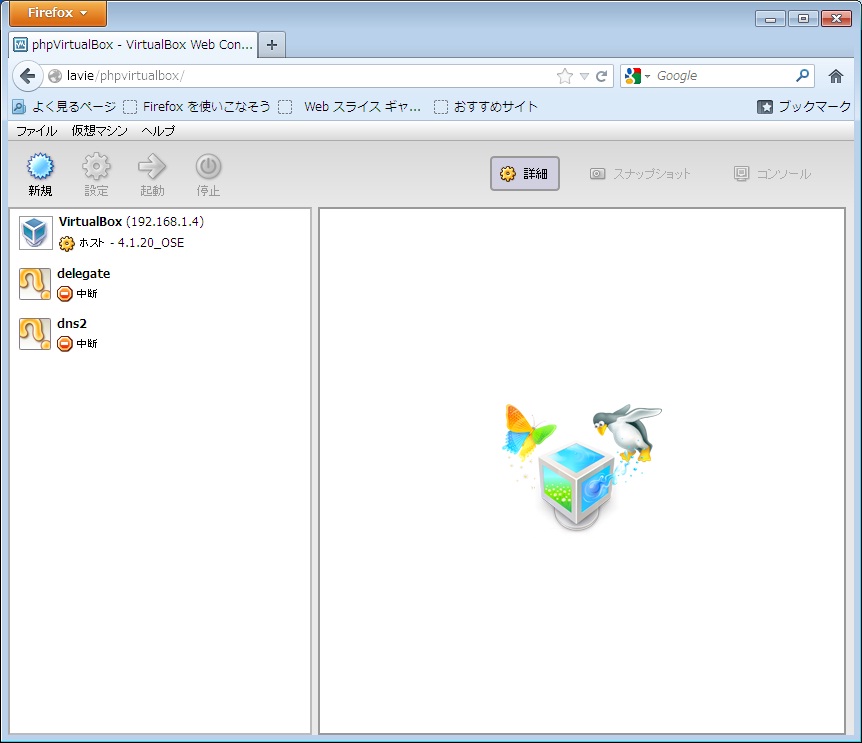Viewport: 862px width, 743px height.
Task: Click the search magnifier icon
Action: click(x=802, y=75)
